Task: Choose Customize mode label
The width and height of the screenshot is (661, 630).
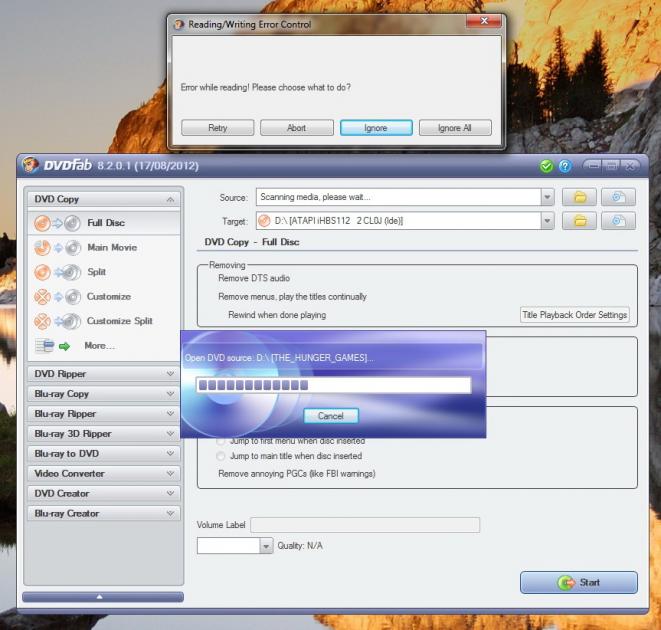Action: coord(109,296)
